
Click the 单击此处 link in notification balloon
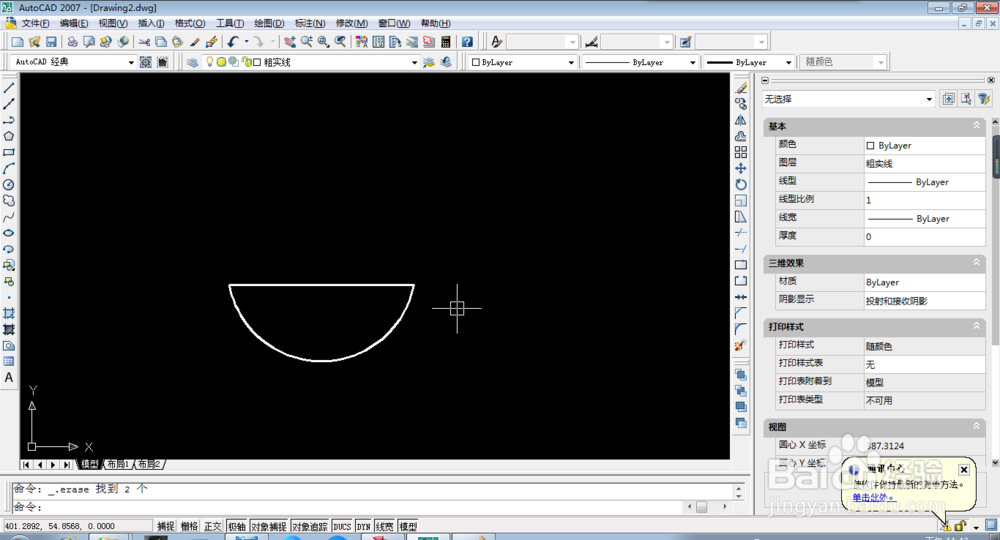872,497
